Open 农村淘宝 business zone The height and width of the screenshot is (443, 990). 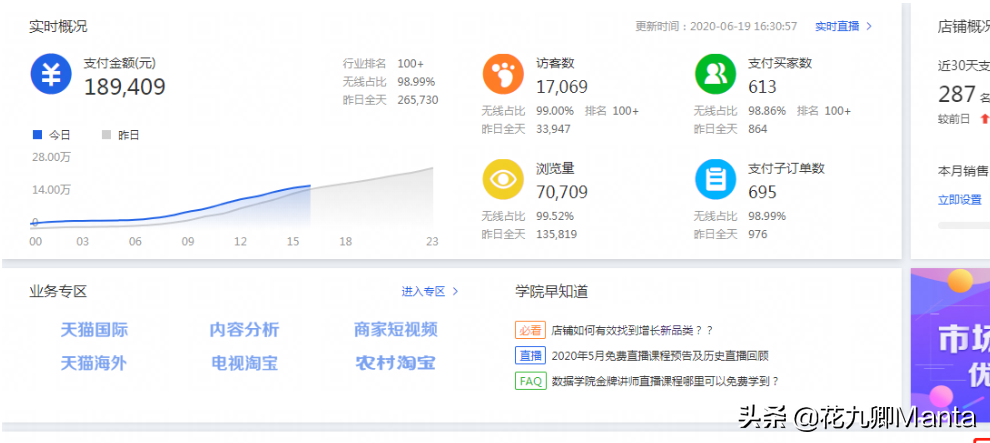[x=396, y=363]
